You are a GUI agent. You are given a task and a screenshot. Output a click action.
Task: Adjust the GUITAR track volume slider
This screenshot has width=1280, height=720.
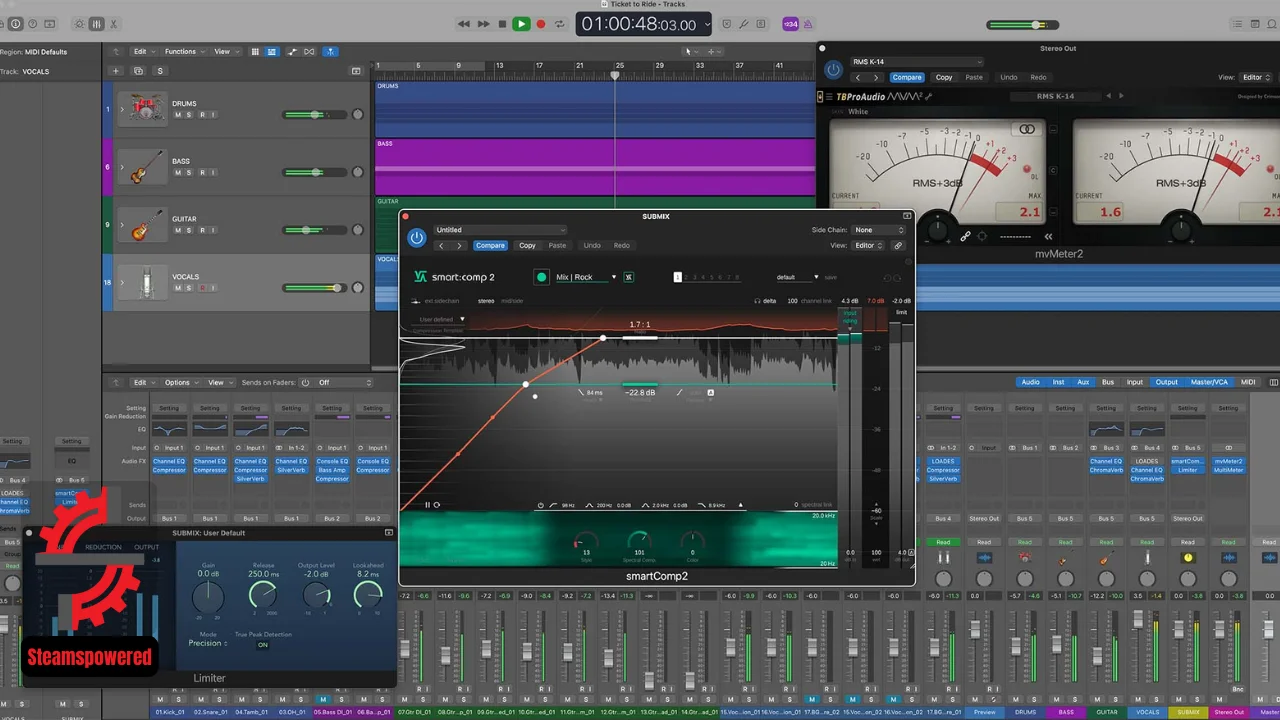(315, 230)
